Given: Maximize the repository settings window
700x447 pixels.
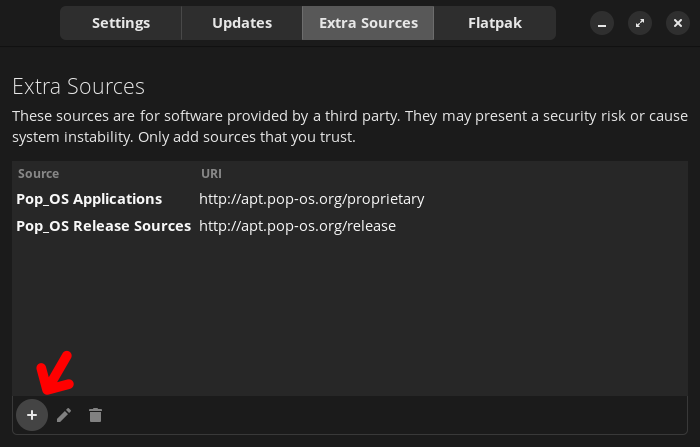Looking at the screenshot, I should (x=640, y=23).
